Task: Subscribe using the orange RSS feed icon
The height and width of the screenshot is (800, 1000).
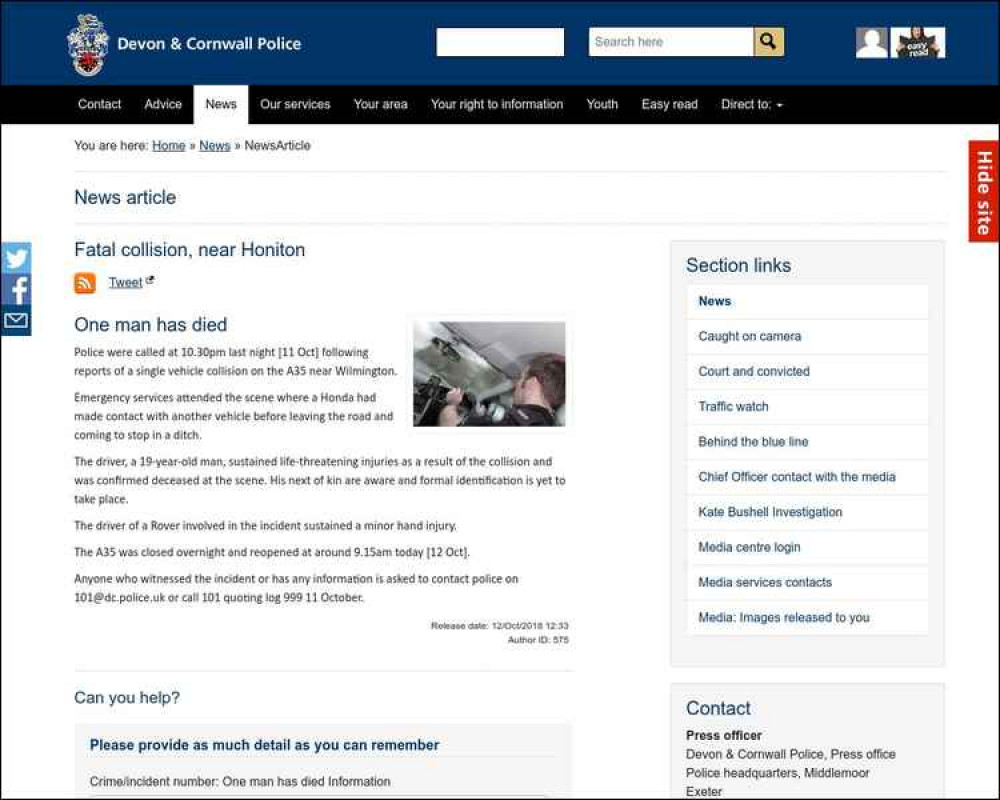Action: 85,283
